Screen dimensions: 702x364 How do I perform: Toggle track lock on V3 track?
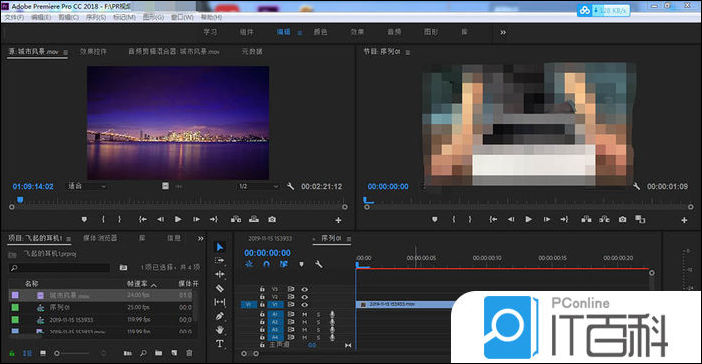(x=262, y=289)
